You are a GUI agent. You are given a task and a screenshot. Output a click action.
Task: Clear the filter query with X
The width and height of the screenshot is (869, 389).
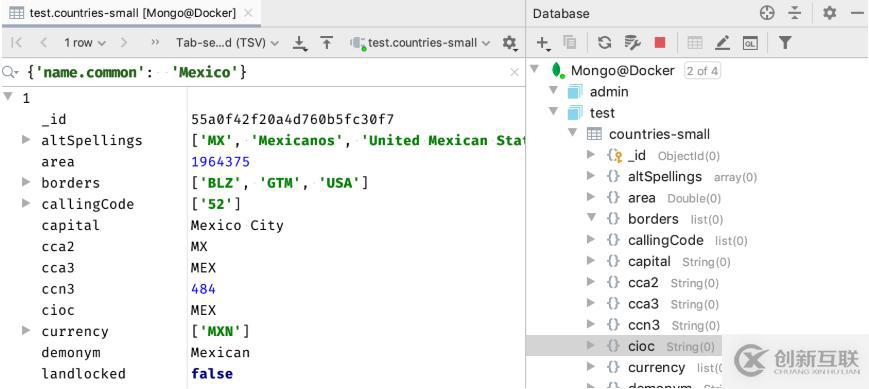point(514,72)
